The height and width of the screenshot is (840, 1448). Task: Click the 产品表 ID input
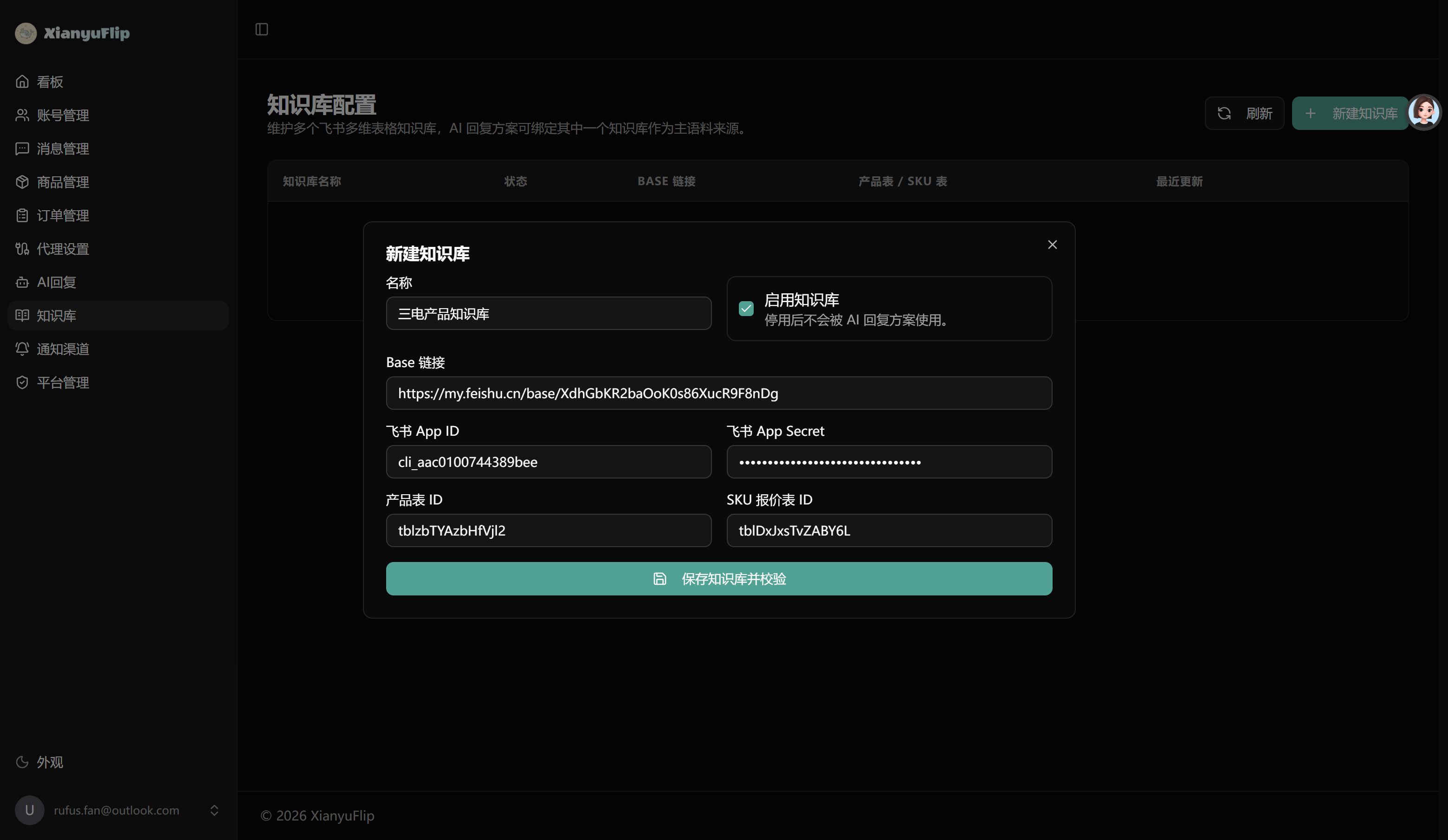coord(549,530)
